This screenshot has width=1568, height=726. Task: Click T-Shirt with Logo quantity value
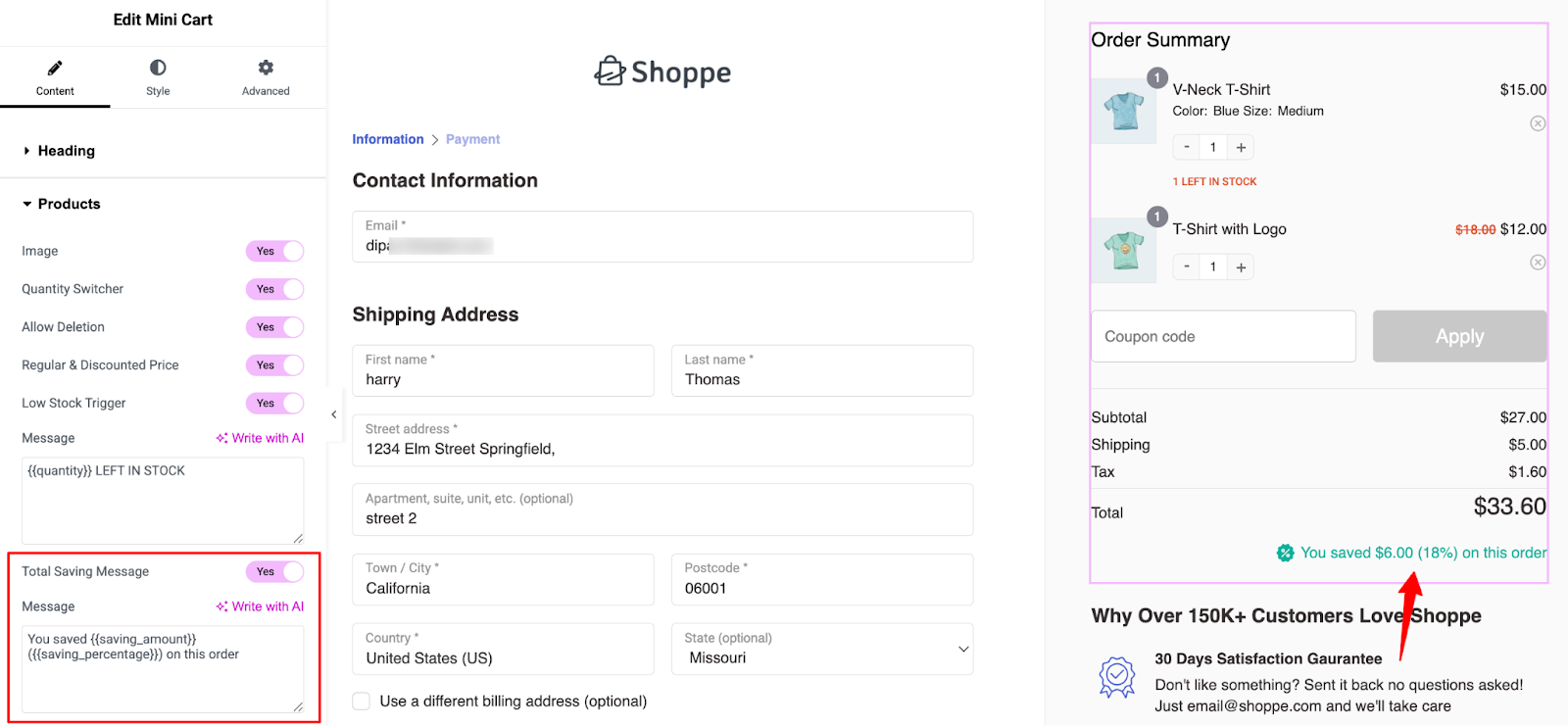coord(1213,266)
